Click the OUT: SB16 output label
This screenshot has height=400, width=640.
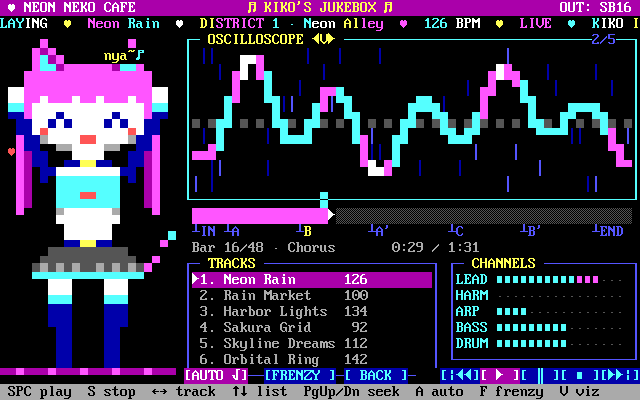click(596, 7)
